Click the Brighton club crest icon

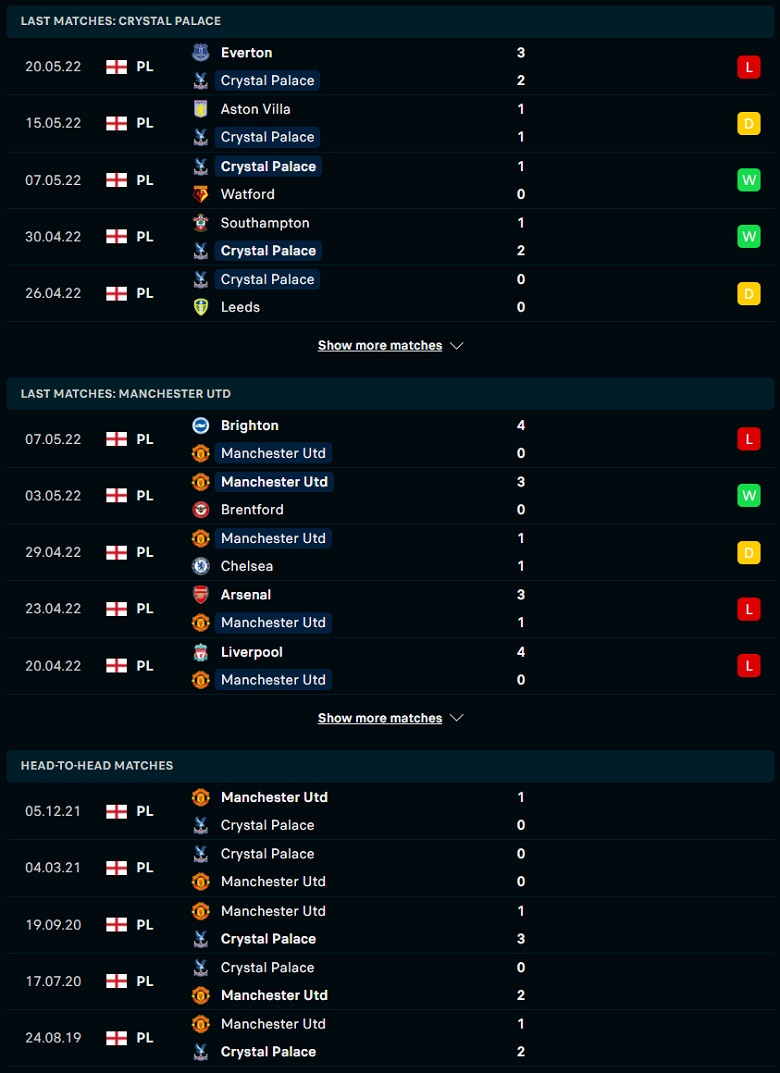[x=200, y=425]
